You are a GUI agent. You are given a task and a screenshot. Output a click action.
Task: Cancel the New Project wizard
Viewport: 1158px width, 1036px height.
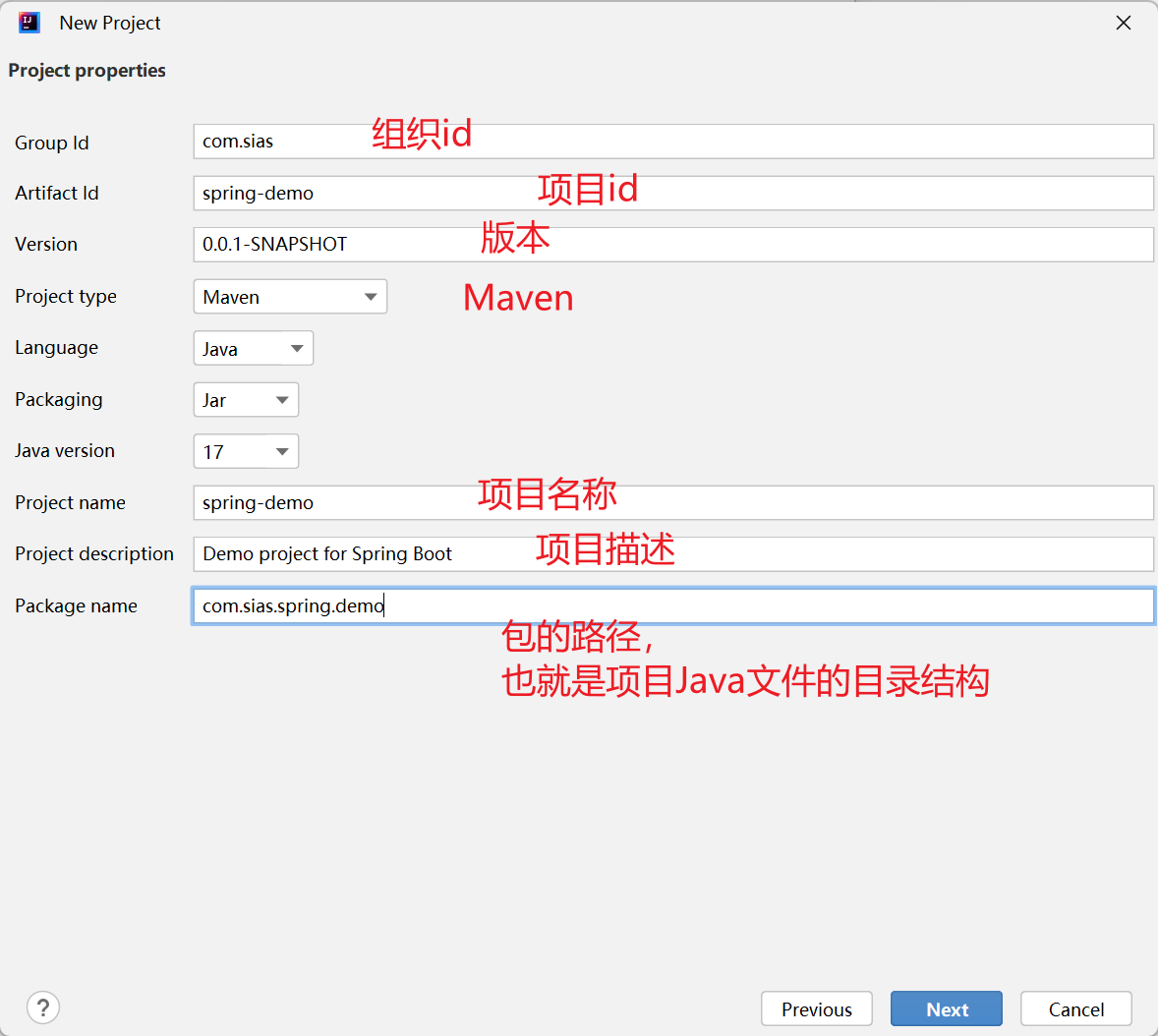1076,1008
